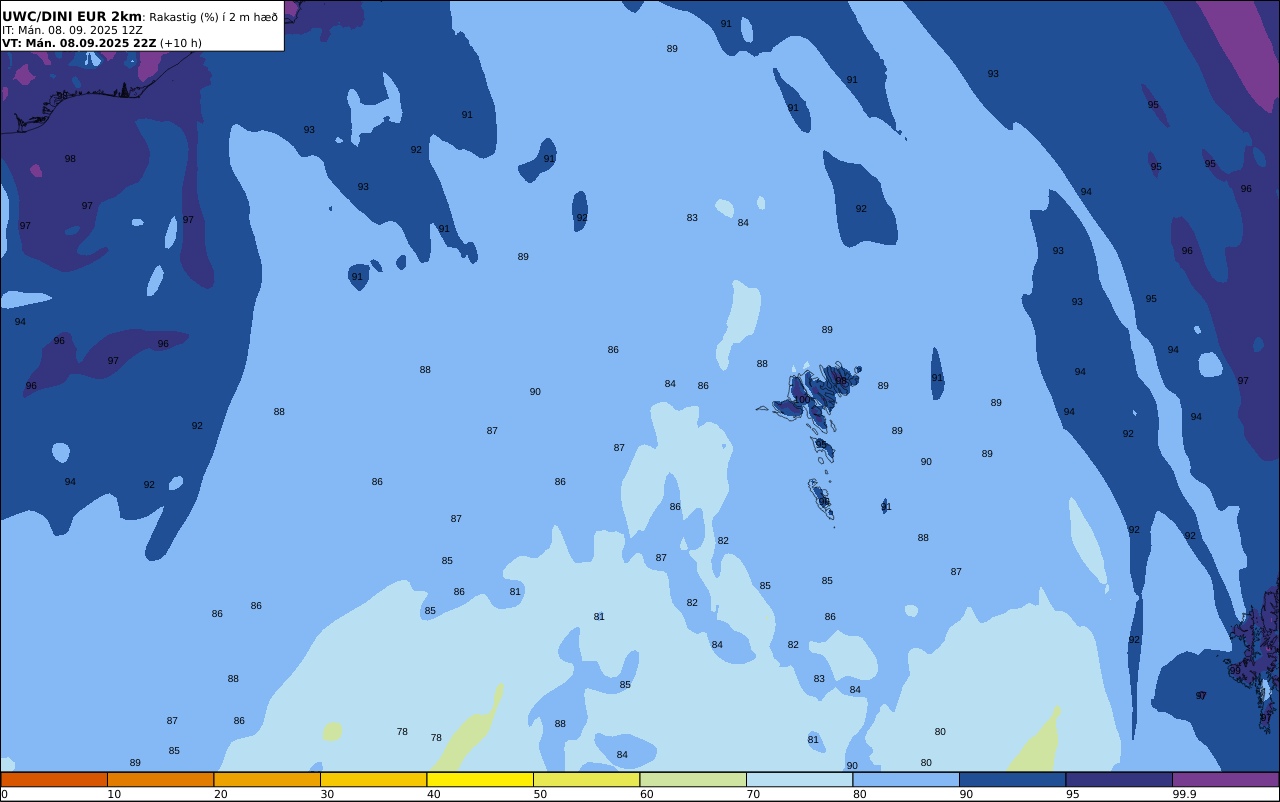This screenshot has height=802, width=1280.
Task: Click the legend tick label 70
Action: [x=753, y=794]
